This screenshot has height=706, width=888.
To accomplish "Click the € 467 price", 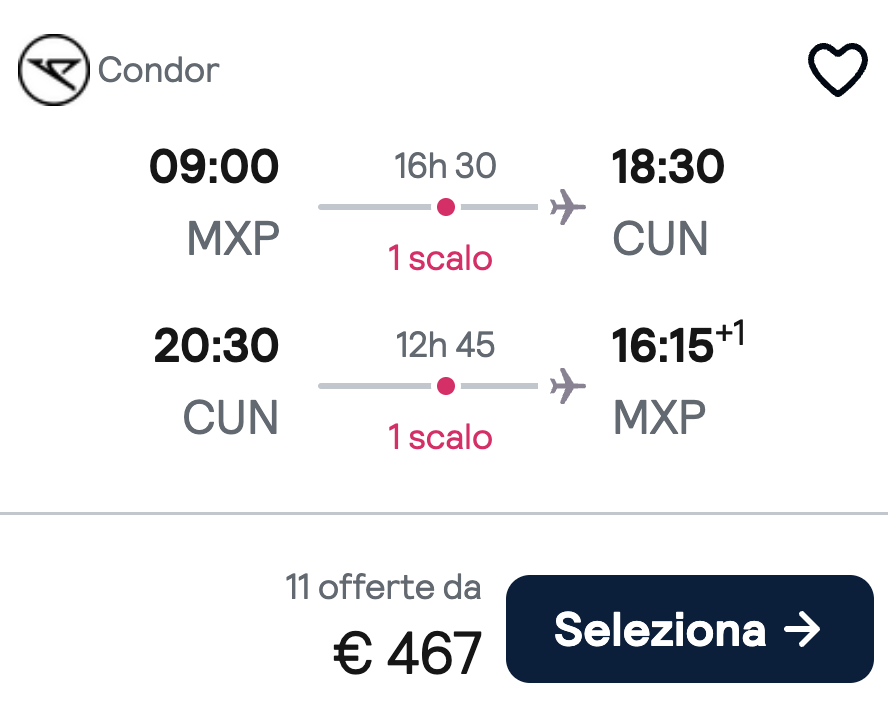I will click(407, 653).
